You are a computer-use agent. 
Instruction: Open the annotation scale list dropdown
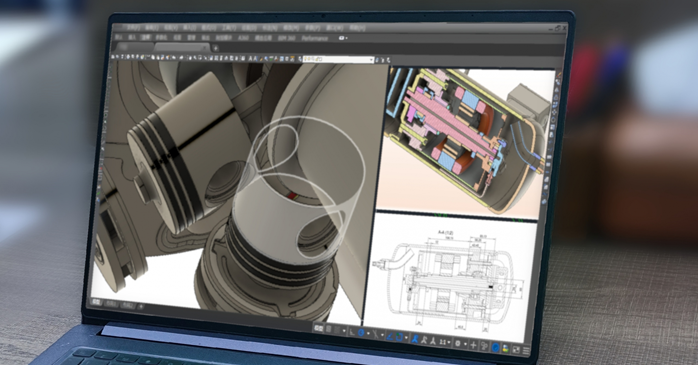[x=449, y=342]
